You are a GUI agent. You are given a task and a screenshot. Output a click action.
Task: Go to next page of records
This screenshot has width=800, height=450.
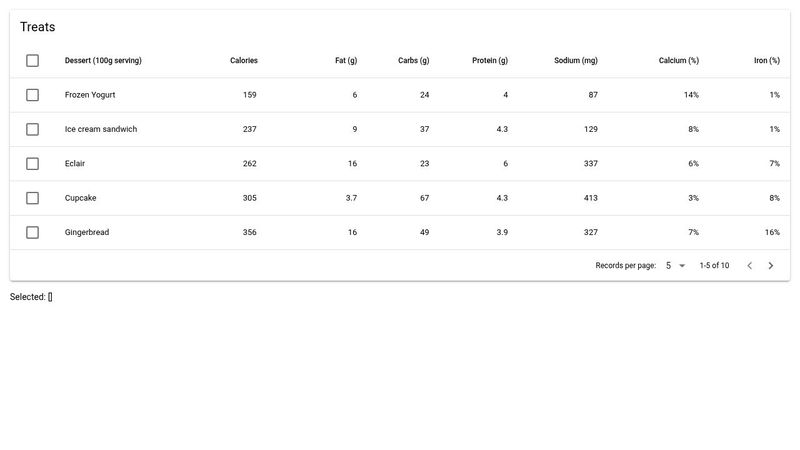tap(770, 266)
